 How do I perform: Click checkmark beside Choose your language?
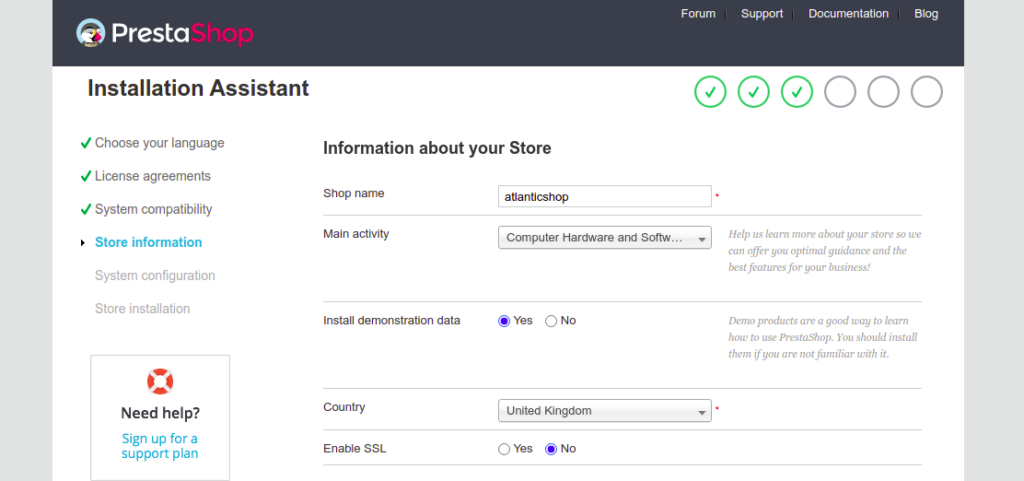86,143
